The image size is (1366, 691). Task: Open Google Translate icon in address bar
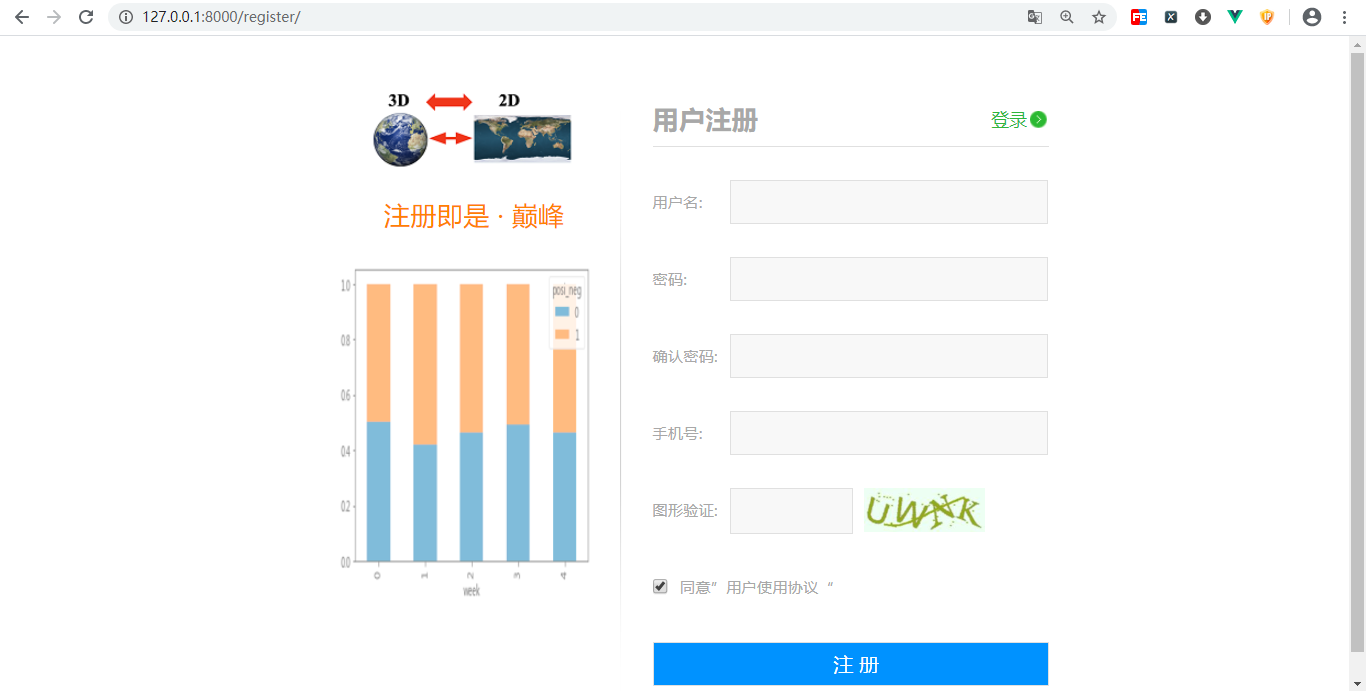(x=1035, y=17)
